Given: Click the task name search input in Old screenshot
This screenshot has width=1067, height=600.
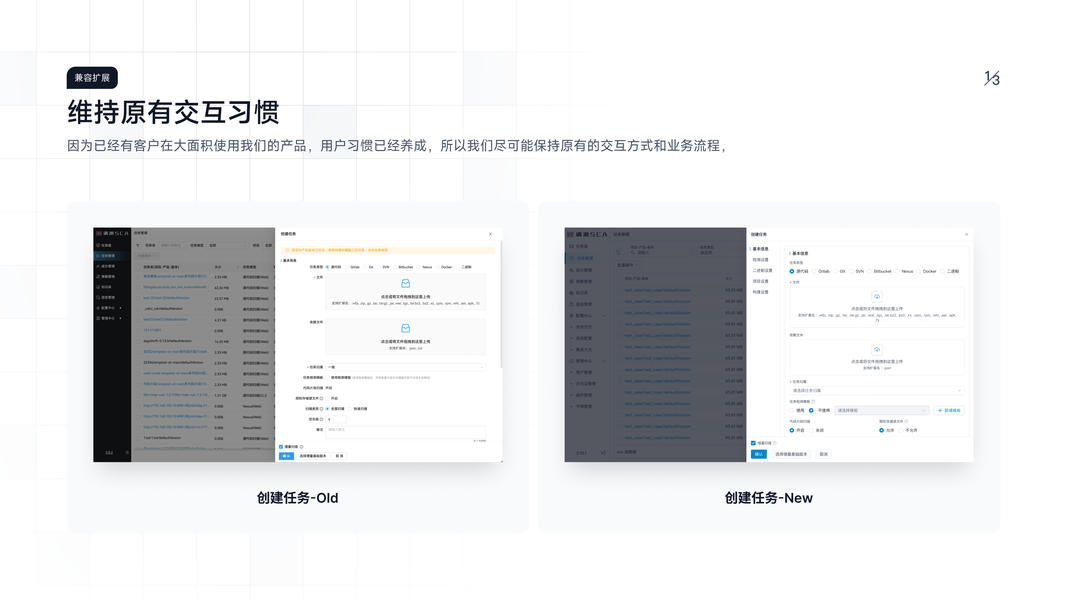Looking at the screenshot, I should [x=172, y=246].
